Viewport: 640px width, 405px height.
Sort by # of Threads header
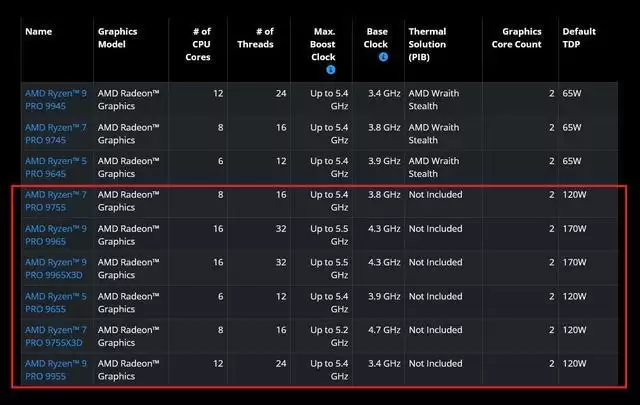click(x=256, y=38)
